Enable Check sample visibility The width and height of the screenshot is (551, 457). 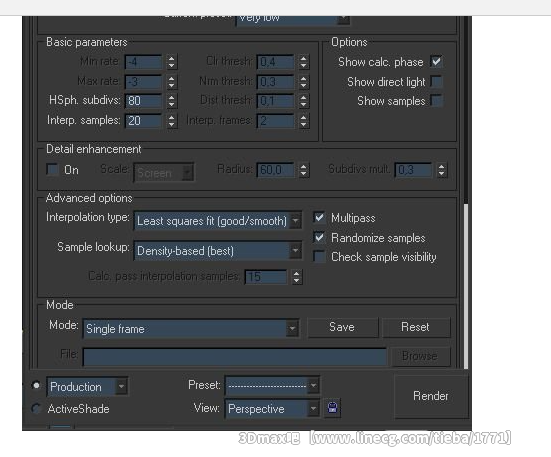pyautogui.click(x=319, y=257)
